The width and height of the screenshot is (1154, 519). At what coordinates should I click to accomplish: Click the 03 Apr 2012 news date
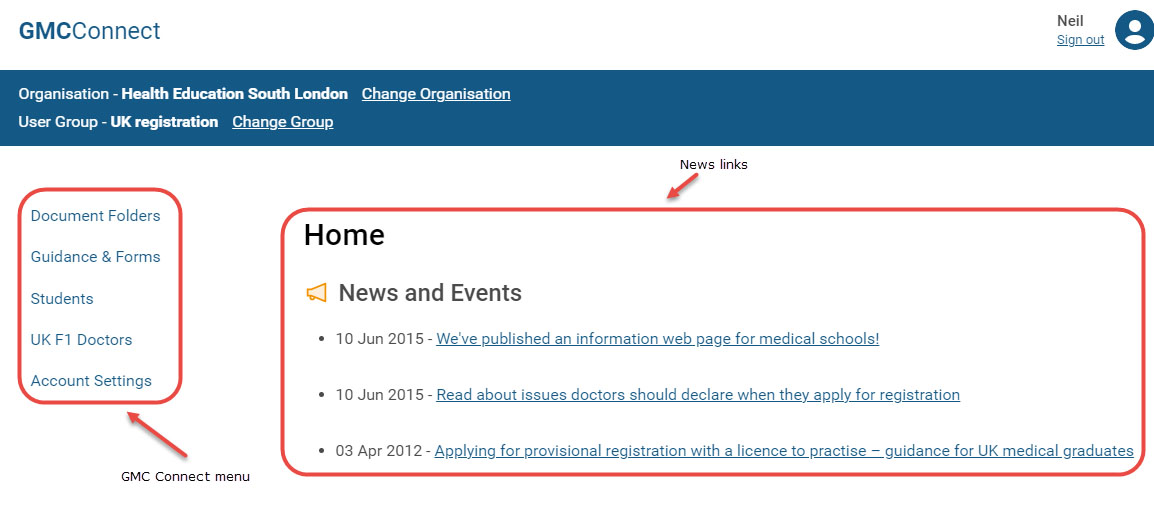pos(379,451)
